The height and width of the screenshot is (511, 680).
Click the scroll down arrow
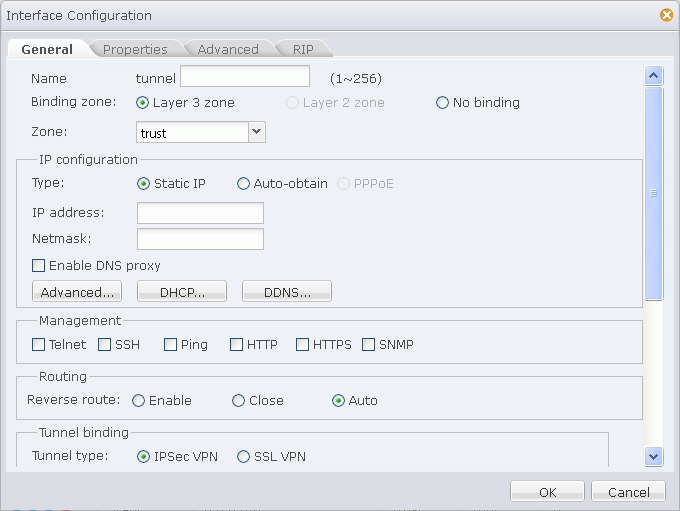tap(654, 456)
